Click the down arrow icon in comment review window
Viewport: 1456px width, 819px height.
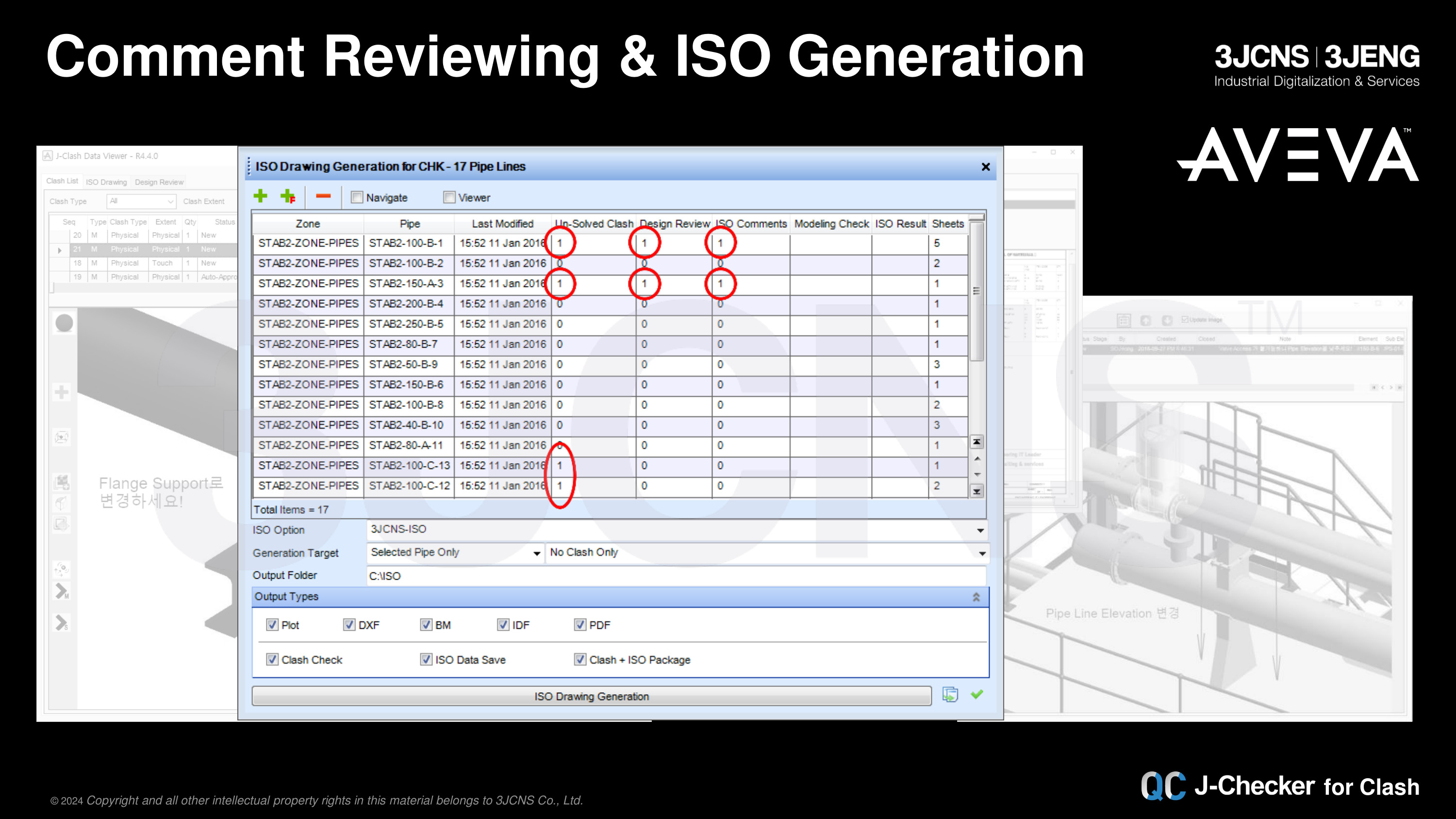pos(1167,320)
